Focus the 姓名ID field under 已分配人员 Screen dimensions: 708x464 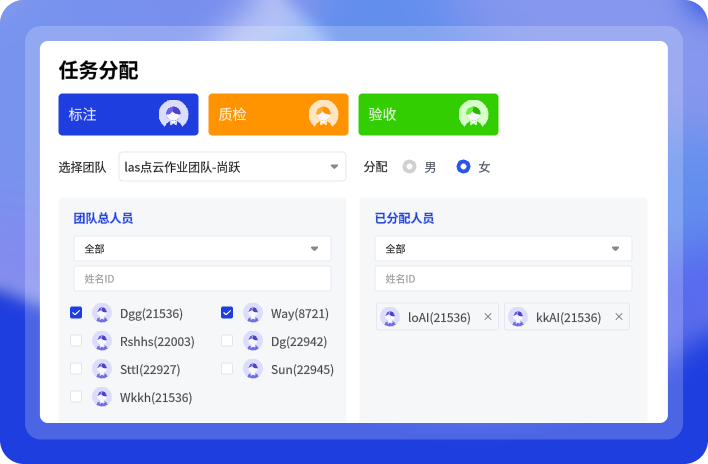pyautogui.click(x=503, y=279)
